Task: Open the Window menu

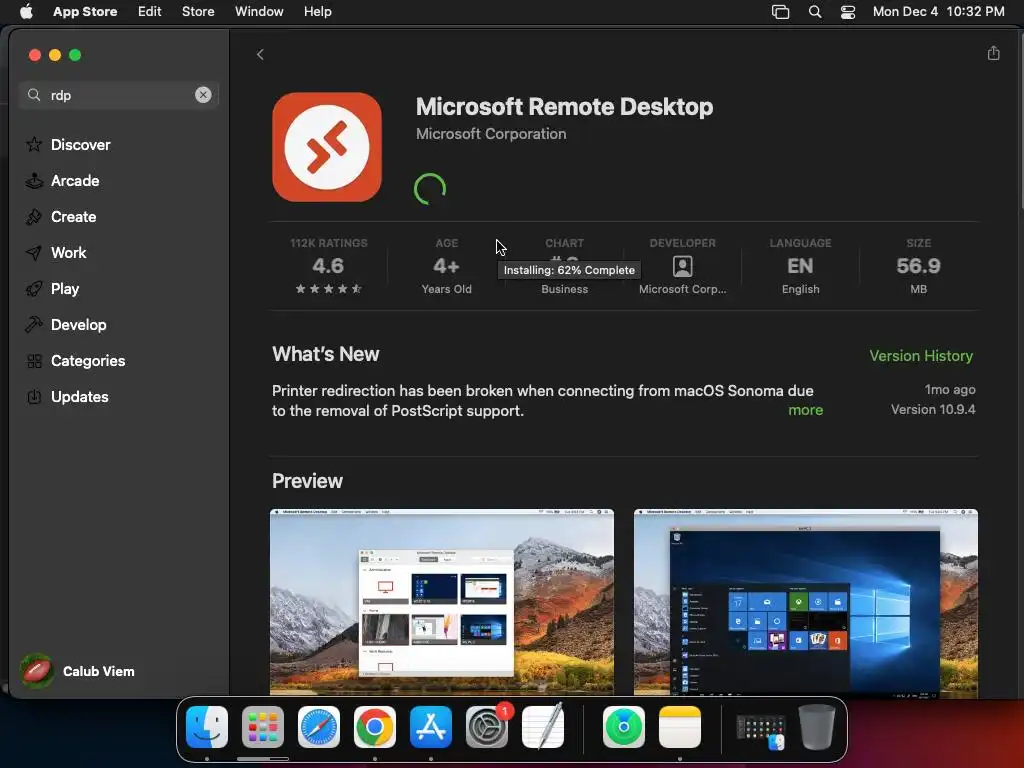Action: (259, 12)
